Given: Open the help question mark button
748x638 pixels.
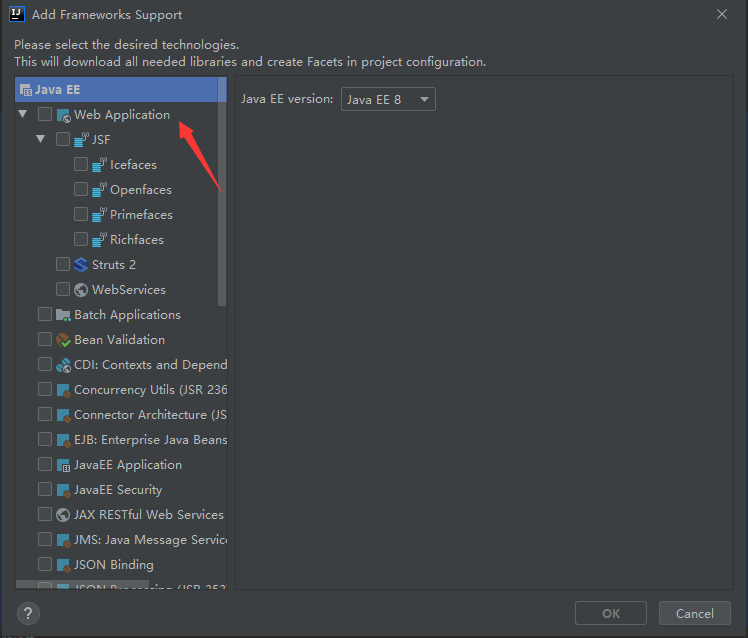Looking at the screenshot, I should pos(29,613).
